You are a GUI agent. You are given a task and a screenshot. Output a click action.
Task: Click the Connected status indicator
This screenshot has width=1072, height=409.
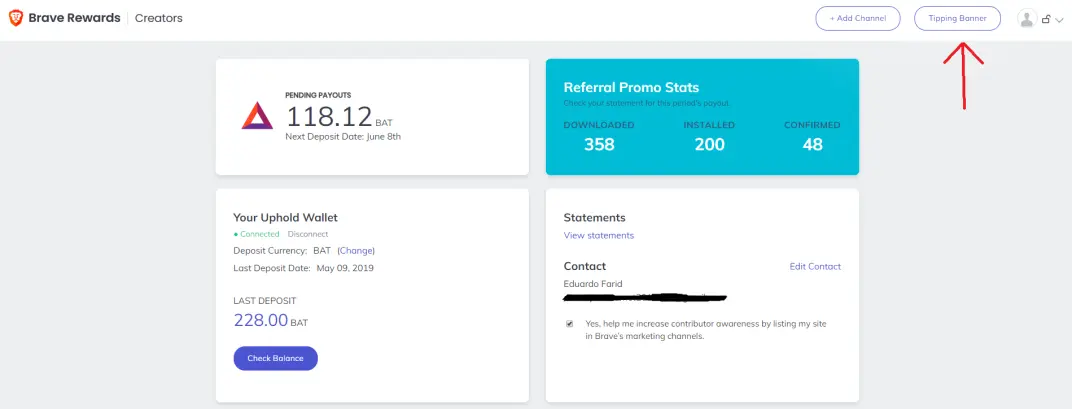click(x=257, y=234)
